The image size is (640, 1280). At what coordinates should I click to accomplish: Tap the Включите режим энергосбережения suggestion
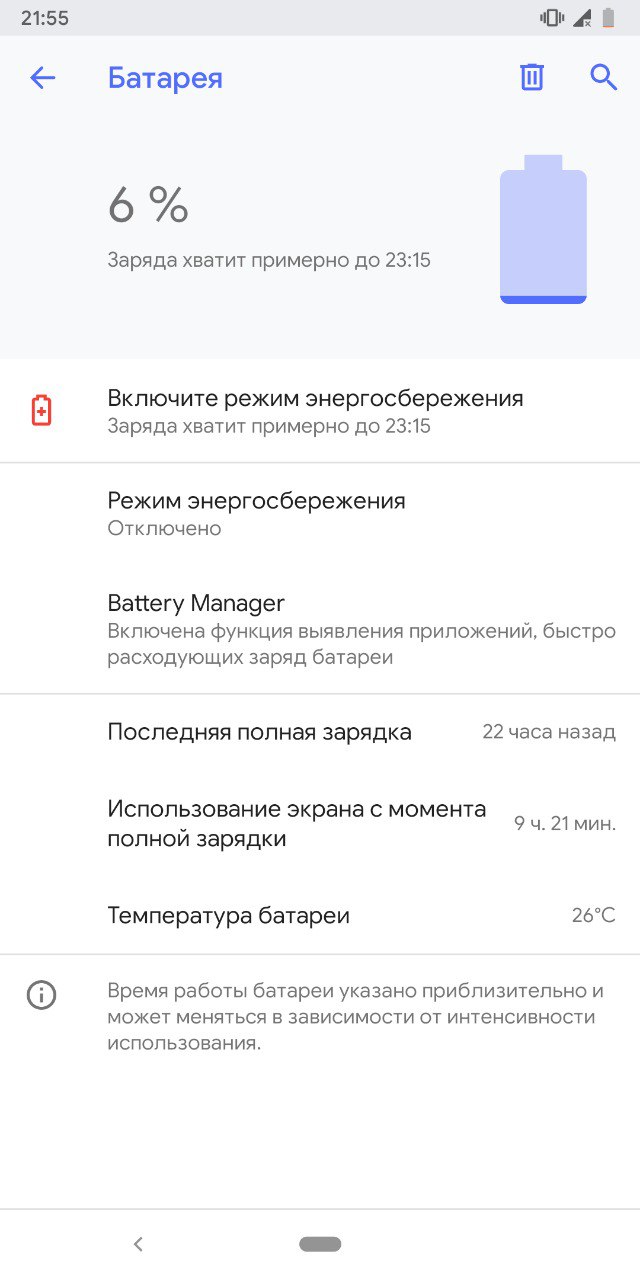tap(320, 411)
